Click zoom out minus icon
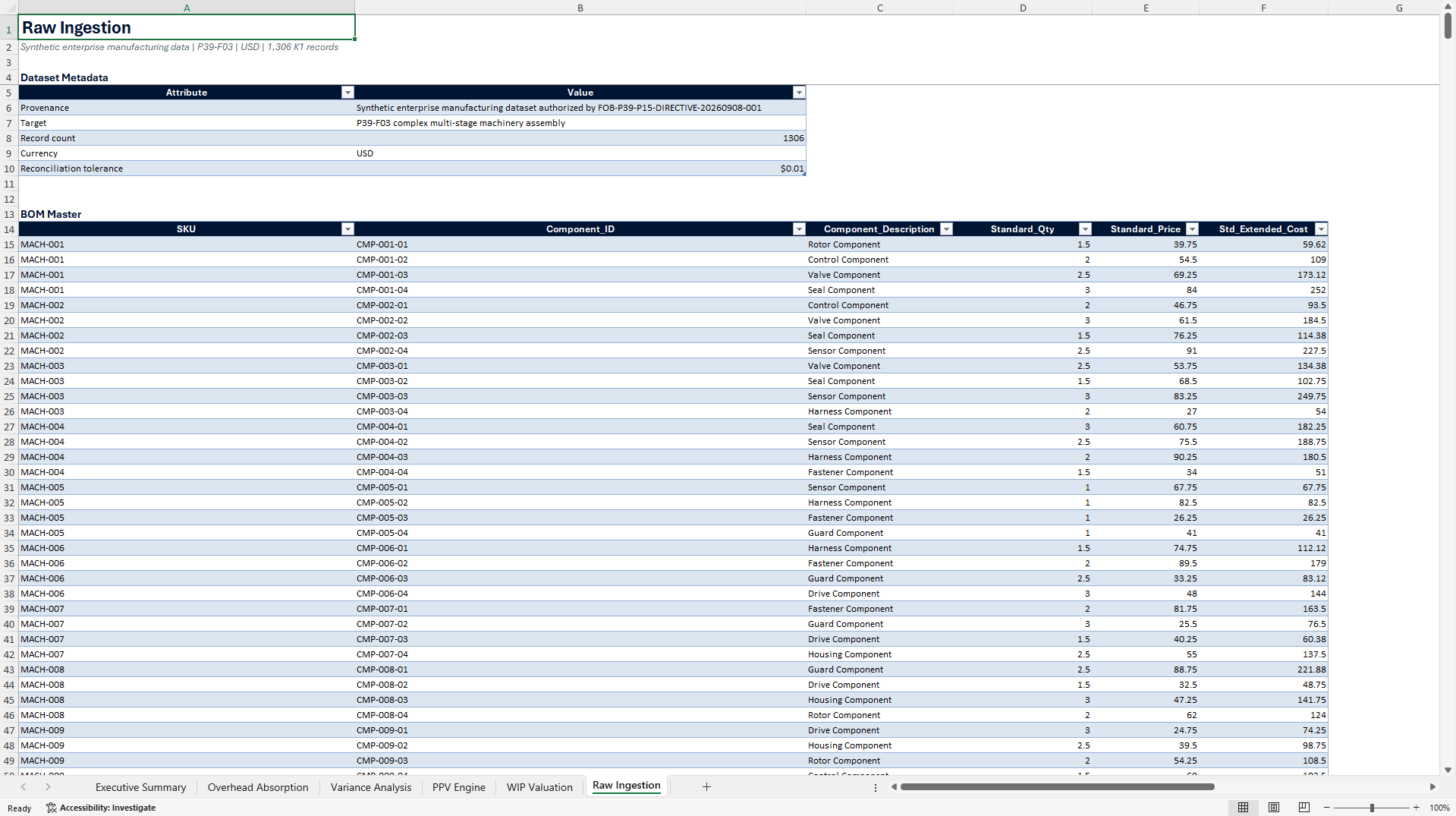Image resolution: width=1456 pixels, height=816 pixels. tap(1327, 808)
